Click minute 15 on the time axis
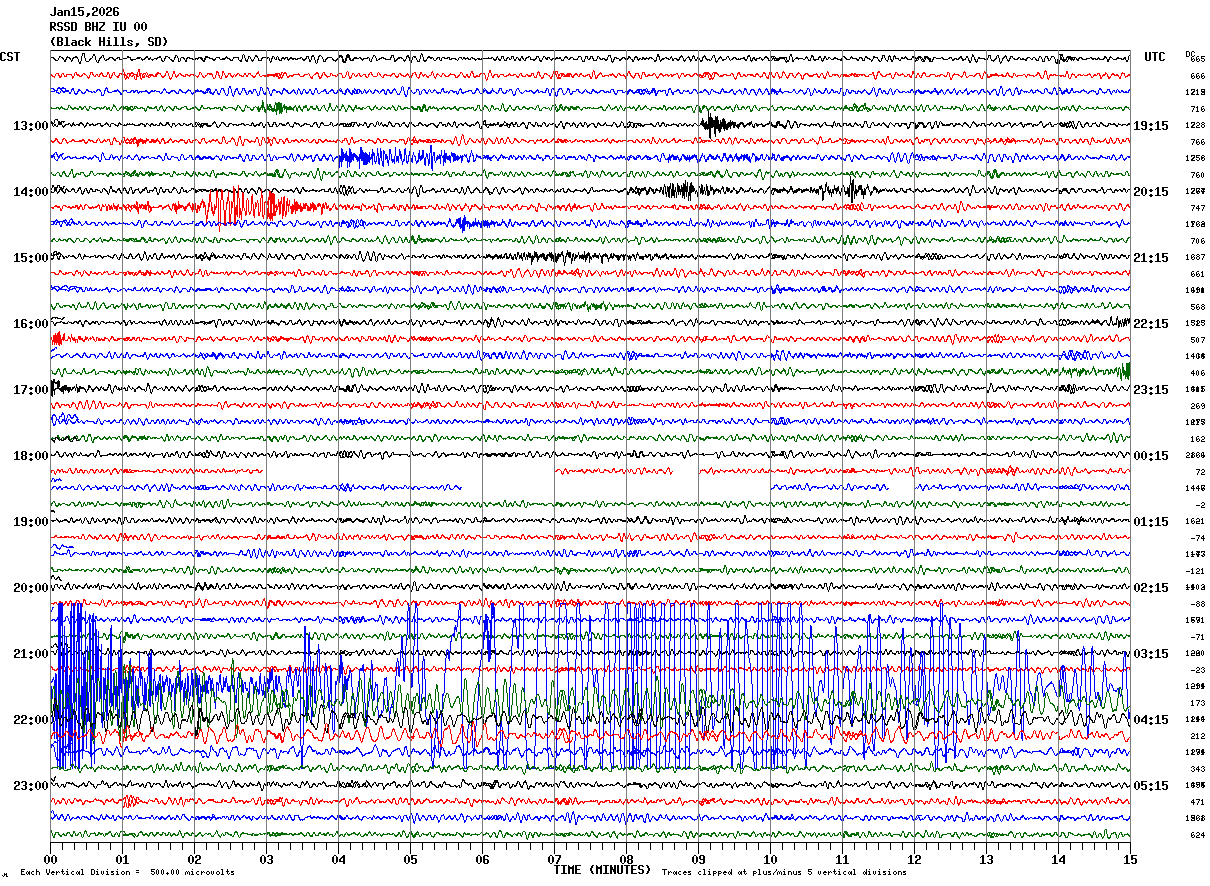Screen dimensions: 1210x886 (x=1129, y=859)
